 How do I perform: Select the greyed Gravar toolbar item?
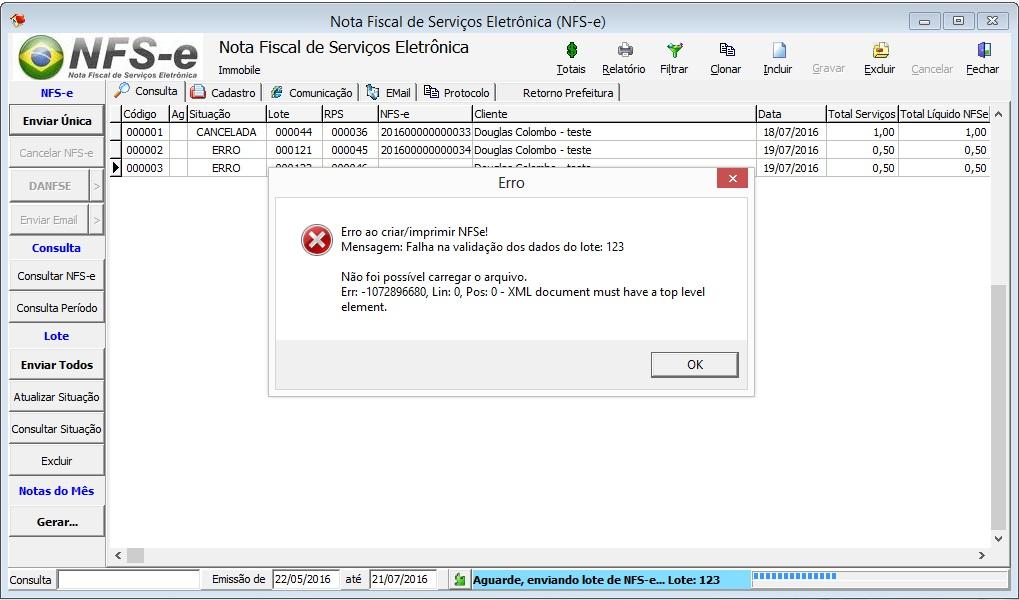pyautogui.click(x=829, y=68)
